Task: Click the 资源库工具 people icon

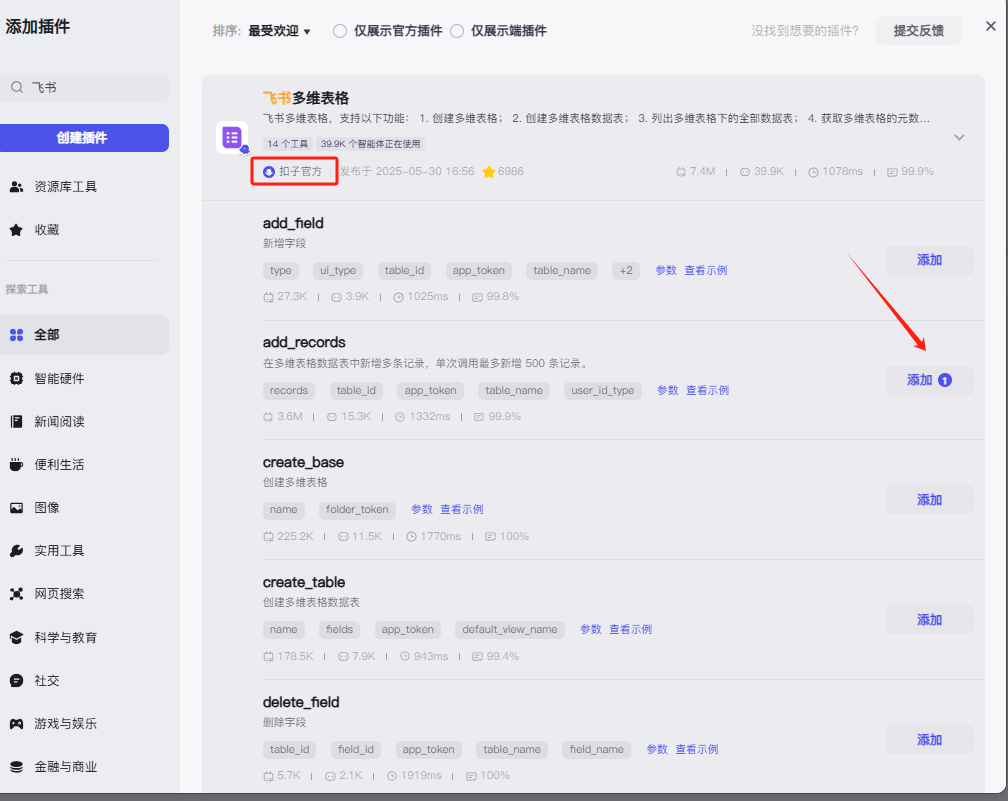Action: pyautogui.click(x=17, y=187)
